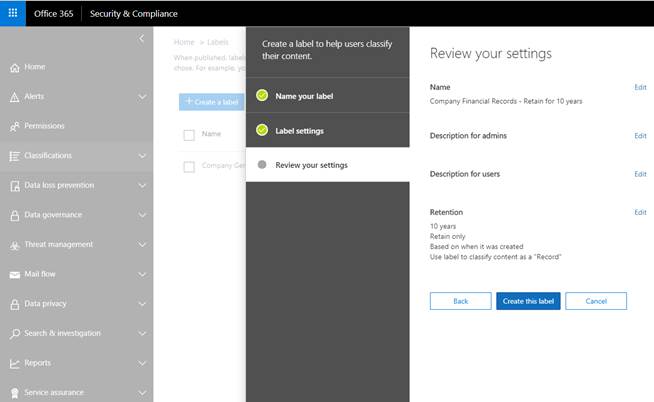Click Edit next to Retention
654x402 pixels.
click(x=640, y=212)
